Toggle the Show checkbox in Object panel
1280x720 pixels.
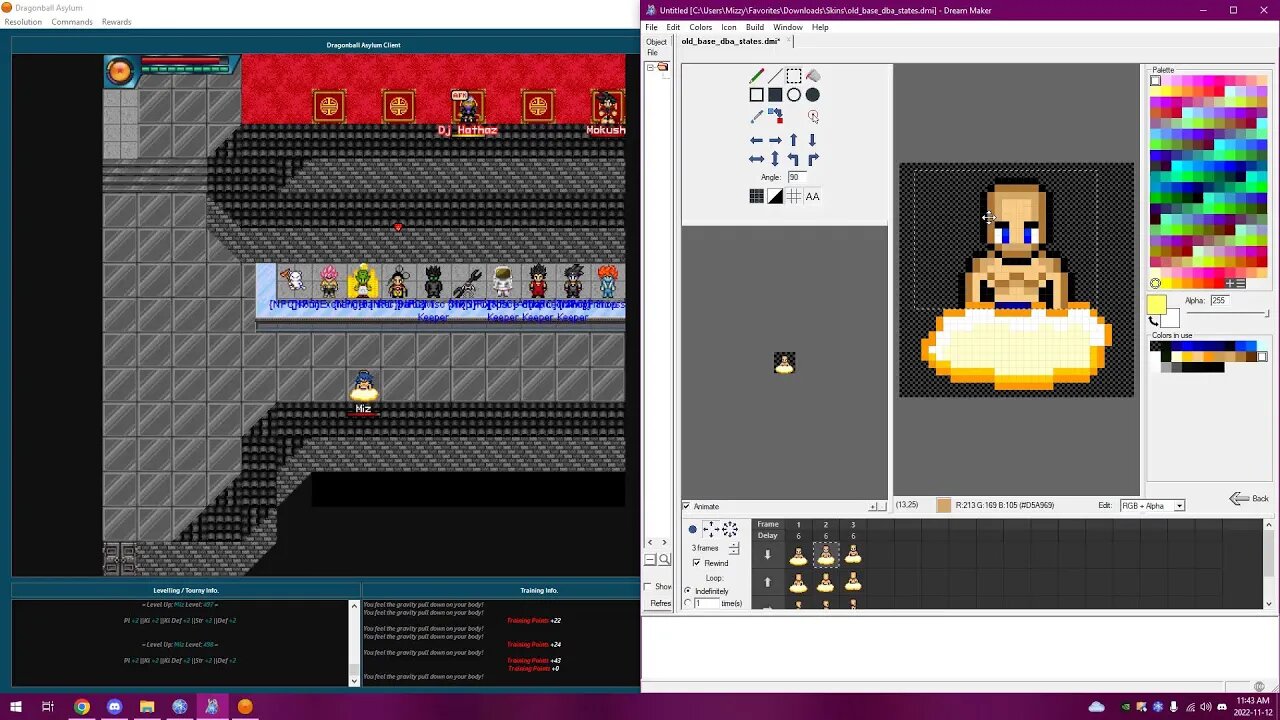pos(648,587)
